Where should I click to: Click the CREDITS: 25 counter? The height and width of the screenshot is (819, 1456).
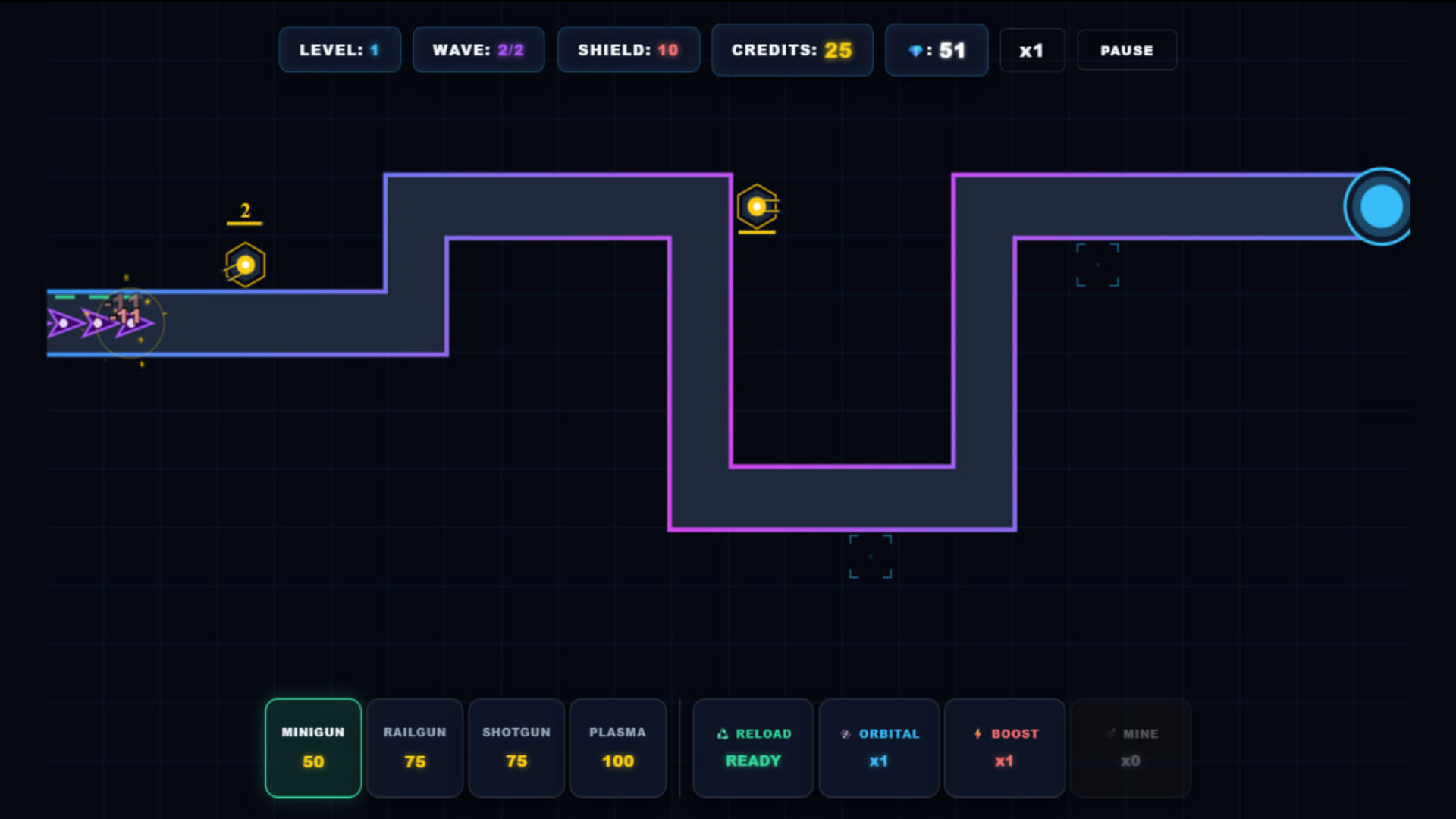[x=792, y=50]
